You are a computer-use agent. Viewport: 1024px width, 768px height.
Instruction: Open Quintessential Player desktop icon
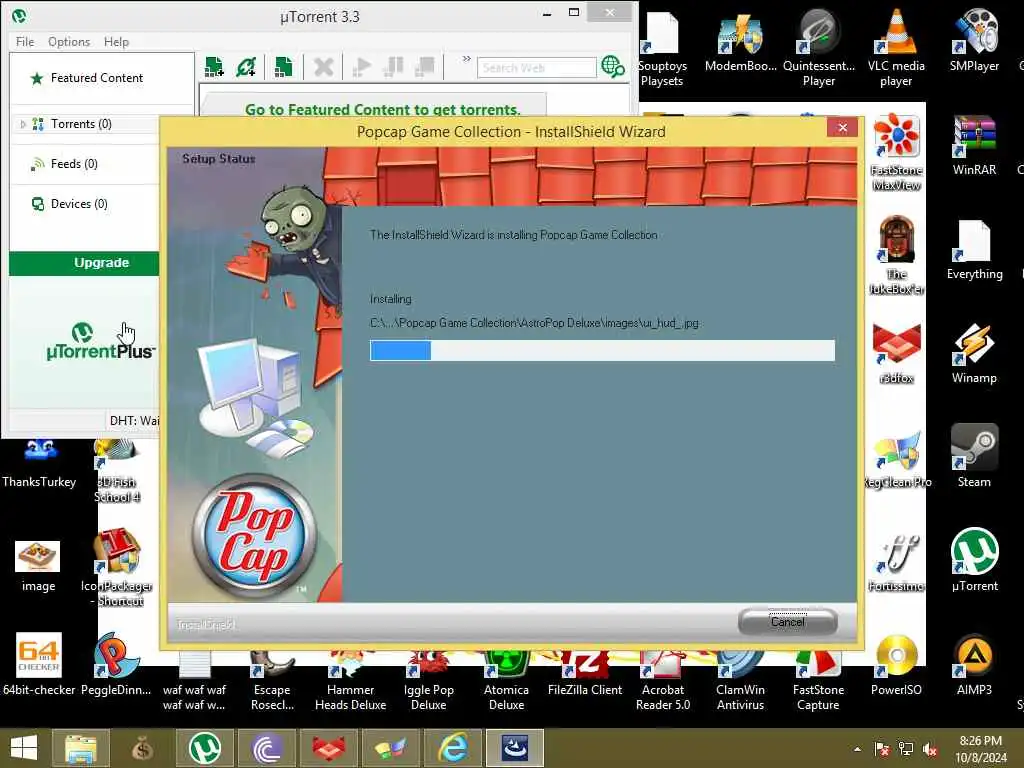pos(818,48)
